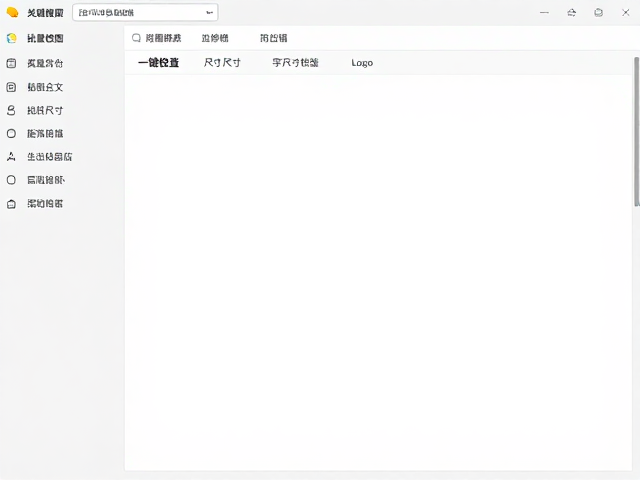Click the orange app logo in title bar
Viewport: 640px width, 480px height.
tap(12, 12)
